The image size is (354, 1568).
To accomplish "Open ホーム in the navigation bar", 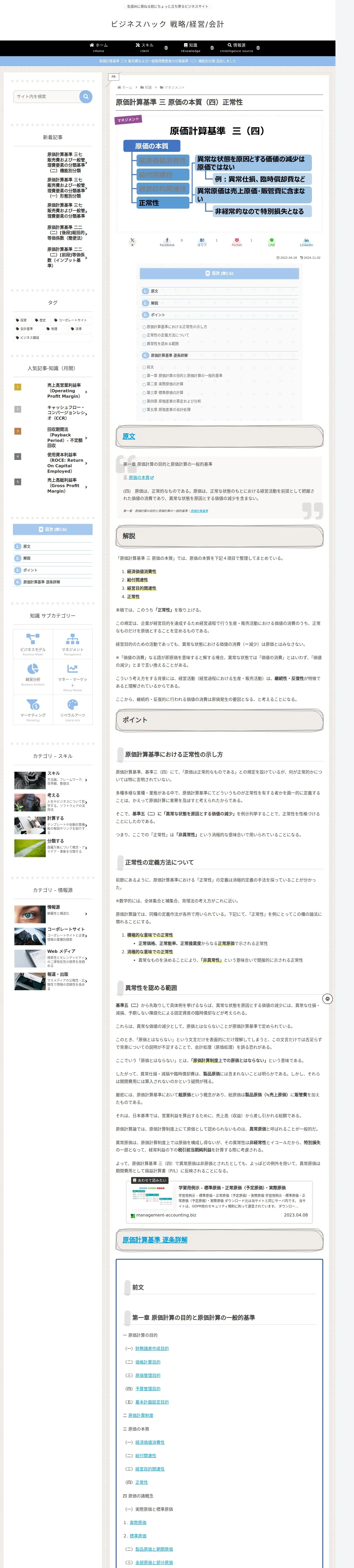I will (x=98, y=48).
